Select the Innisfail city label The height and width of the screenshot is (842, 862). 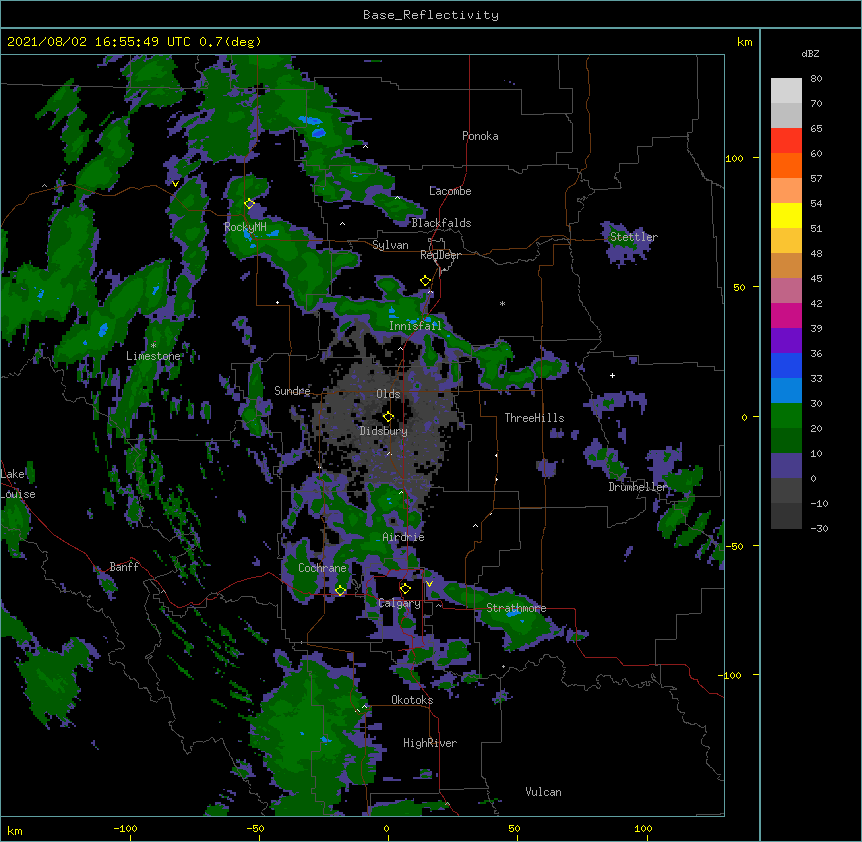pyautogui.click(x=415, y=326)
